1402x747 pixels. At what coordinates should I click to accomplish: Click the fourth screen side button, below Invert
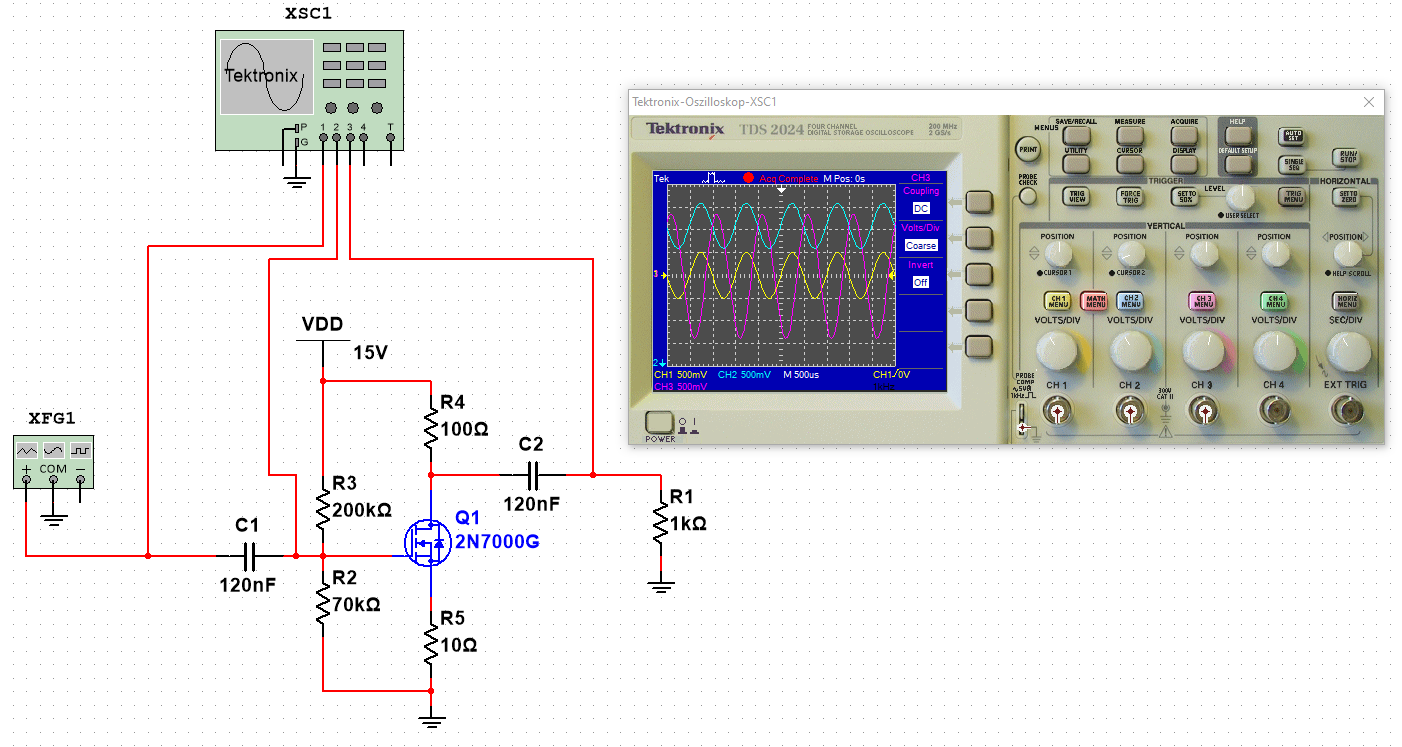tap(979, 309)
